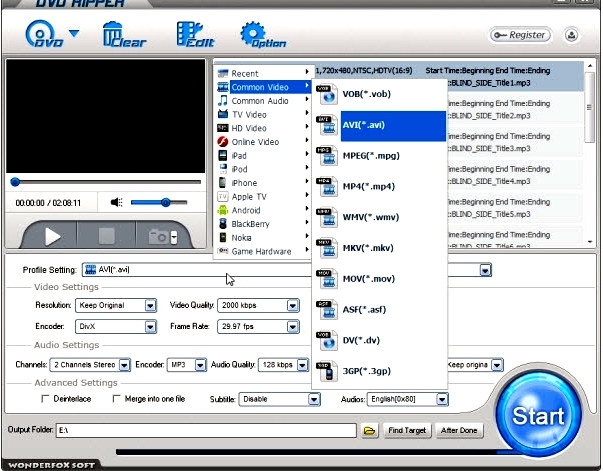Image resolution: width=603 pixels, height=471 pixels.
Task: Click the big blue Start button
Action: [x=538, y=415]
